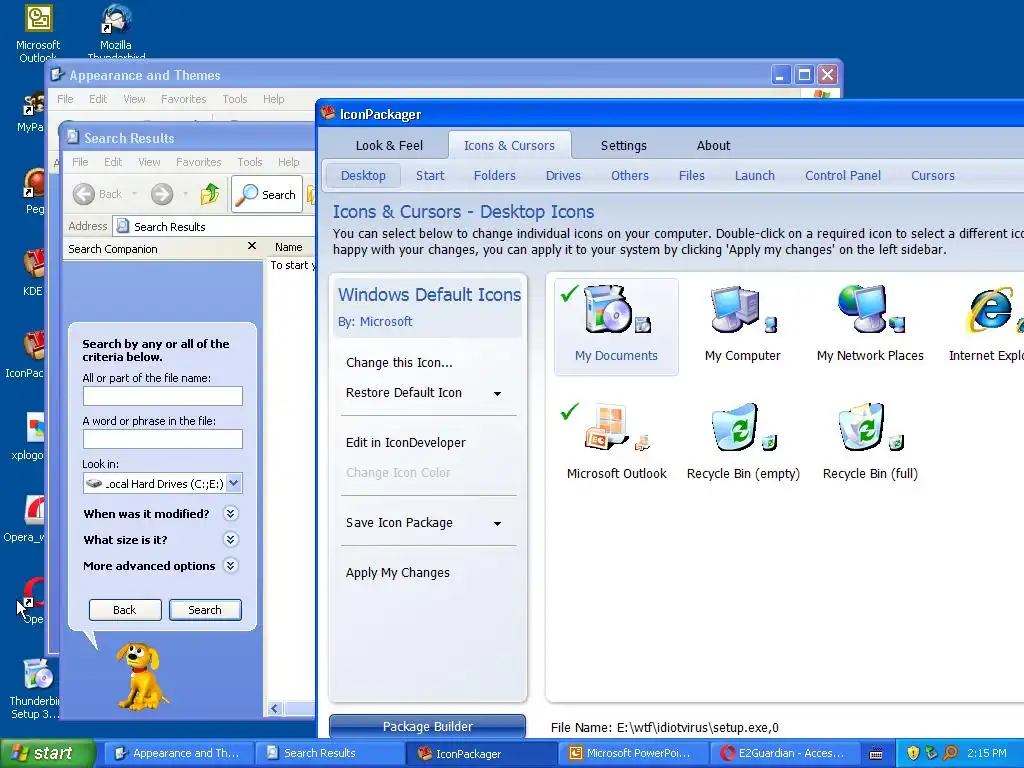Select the Recycle Bin (empty) icon

coord(743,443)
